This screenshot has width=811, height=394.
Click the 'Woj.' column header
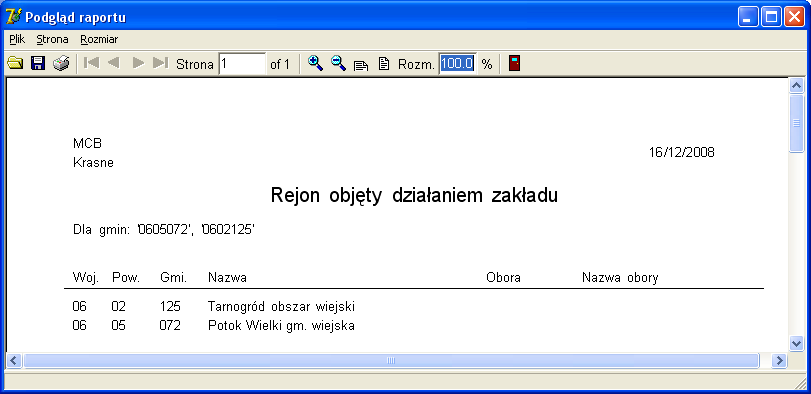tap(85, 278)
